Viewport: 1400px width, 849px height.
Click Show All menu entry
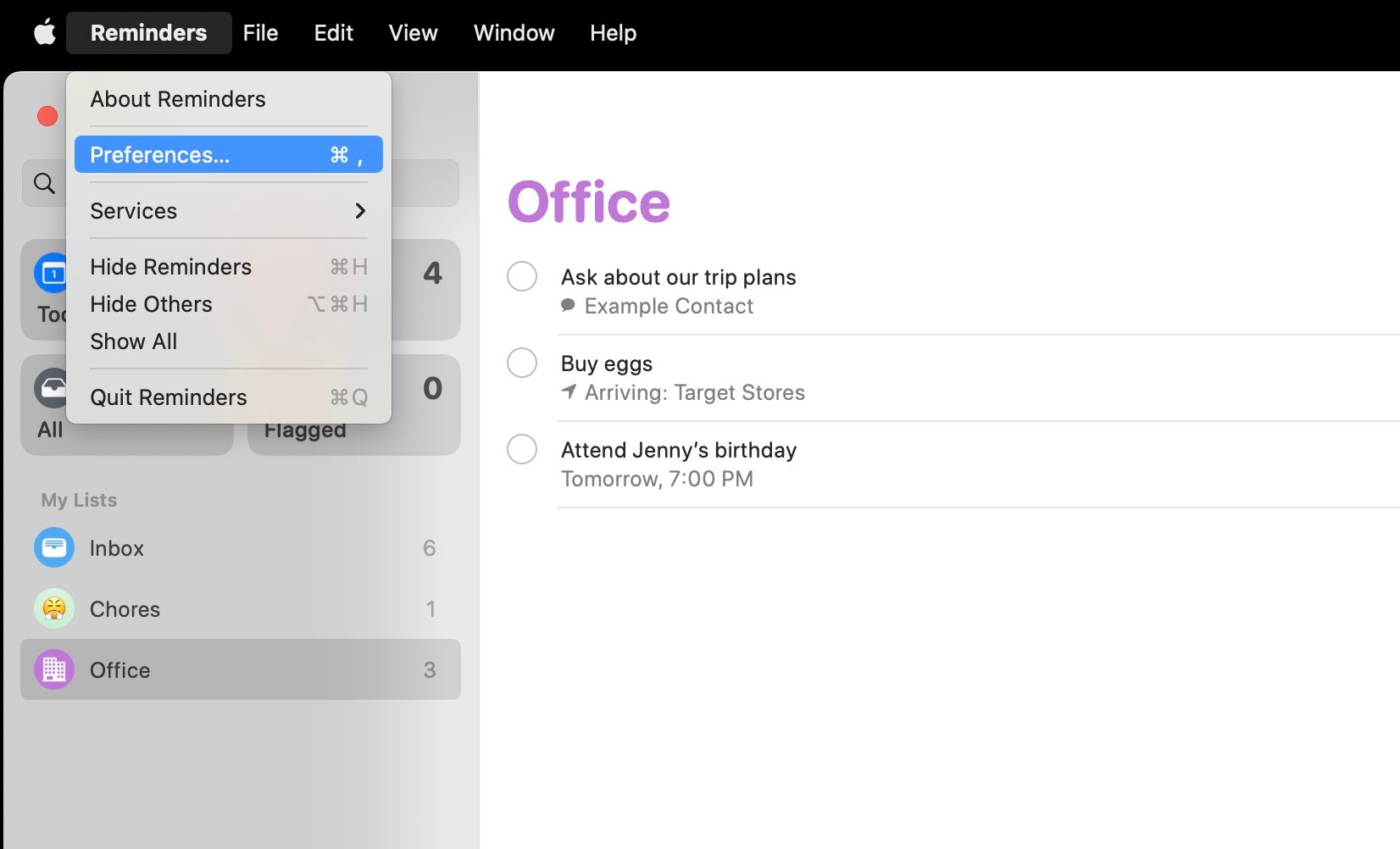[133, 341]
